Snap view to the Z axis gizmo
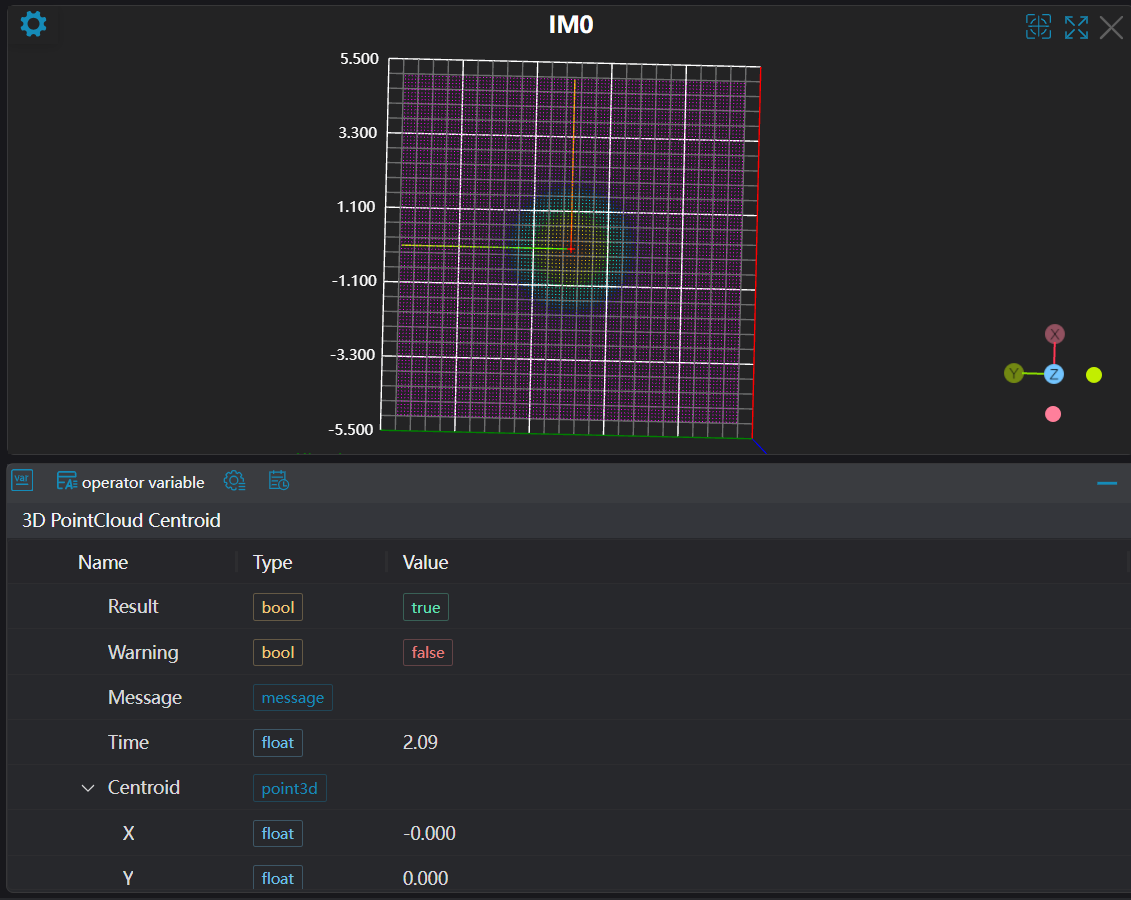1131x900 pixels. (x=1053, y=374)
